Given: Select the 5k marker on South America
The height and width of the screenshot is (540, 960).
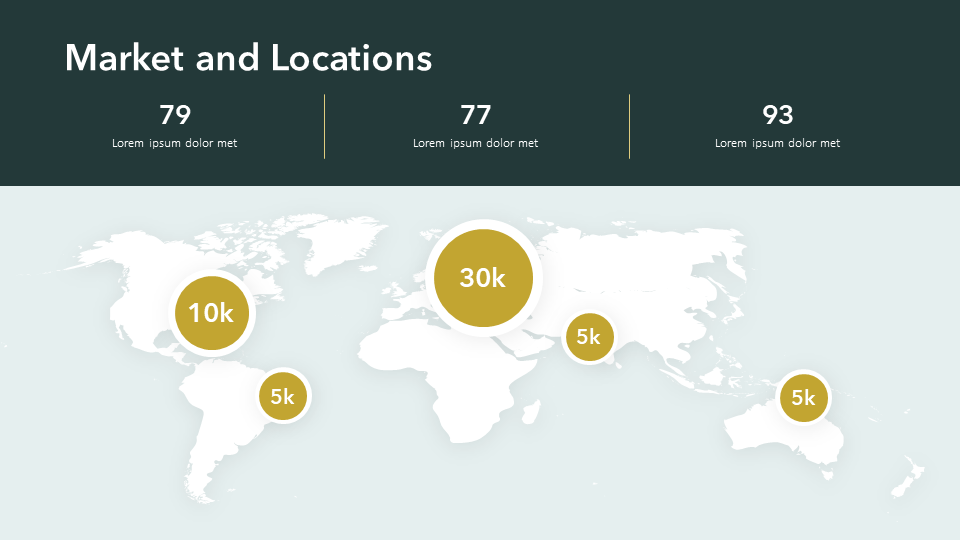Looking at the screenshot, I should click(283, 397).
